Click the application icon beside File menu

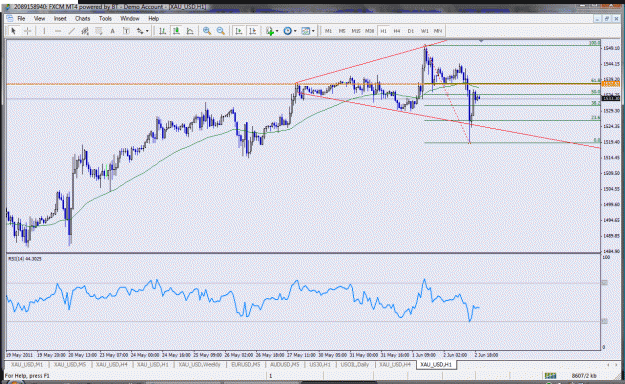10,18
